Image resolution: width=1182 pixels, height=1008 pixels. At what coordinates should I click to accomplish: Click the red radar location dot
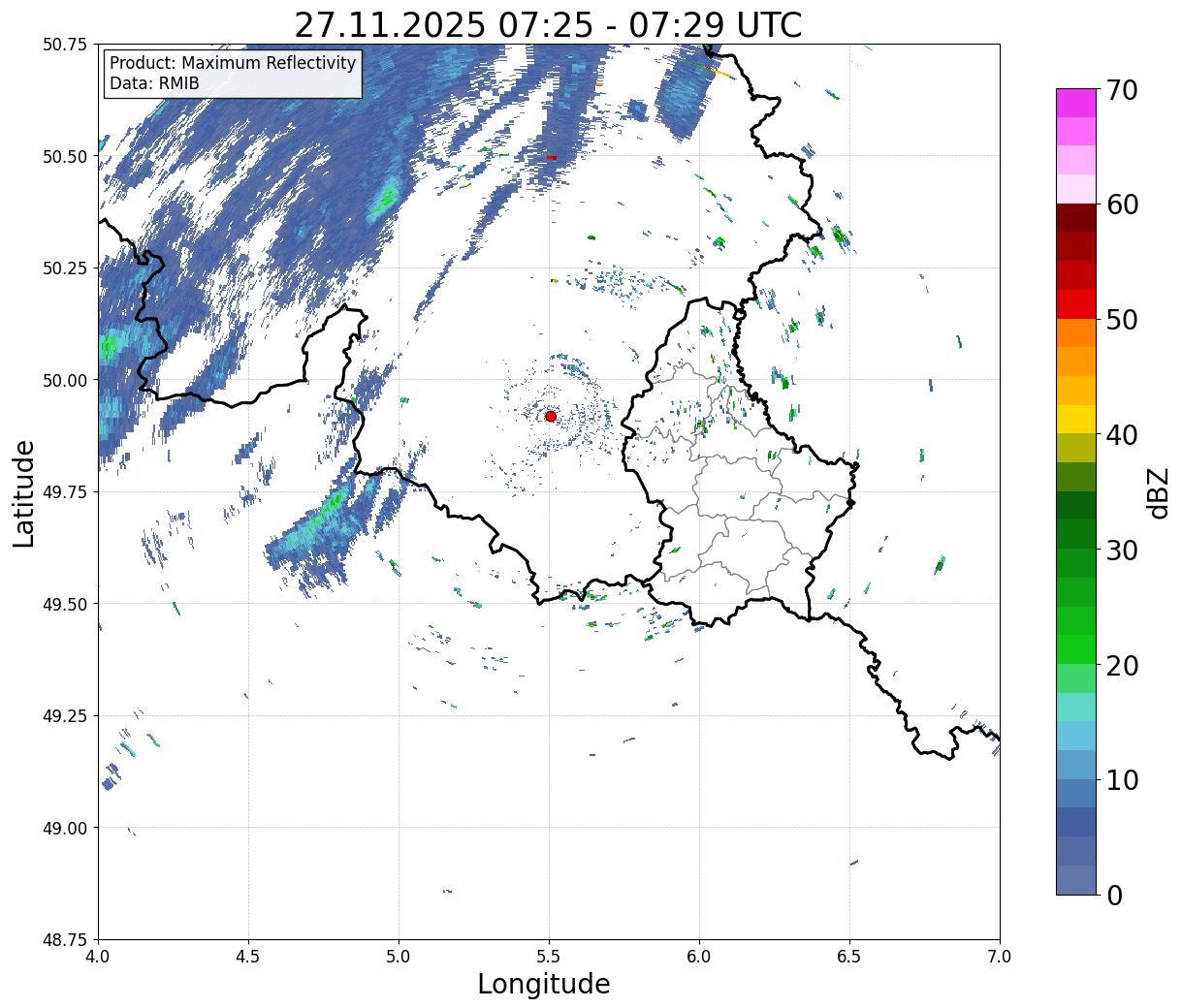click(x=550, y=416)
